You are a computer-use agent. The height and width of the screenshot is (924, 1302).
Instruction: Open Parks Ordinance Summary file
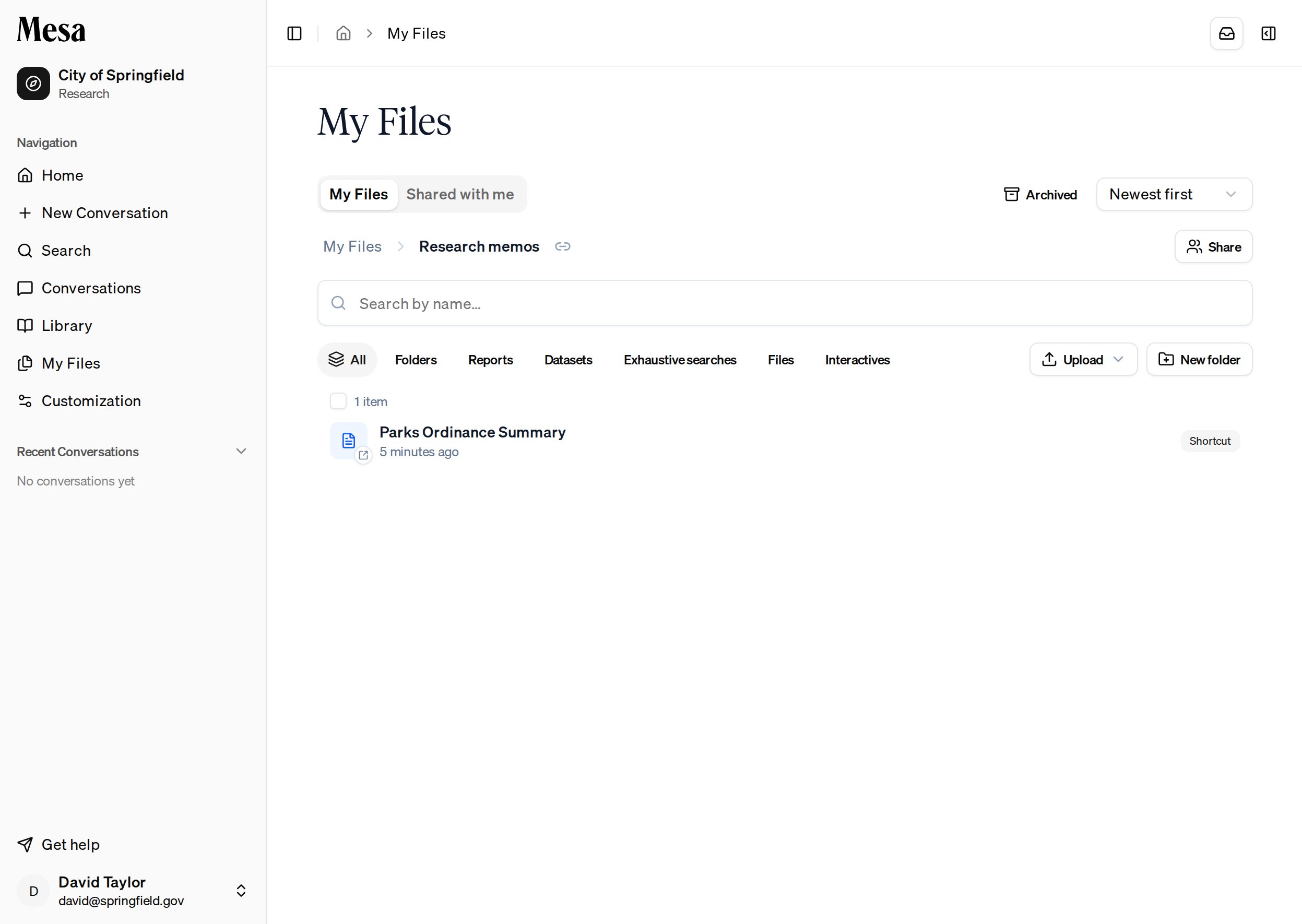pyautogui.click(x=472, y=432)
